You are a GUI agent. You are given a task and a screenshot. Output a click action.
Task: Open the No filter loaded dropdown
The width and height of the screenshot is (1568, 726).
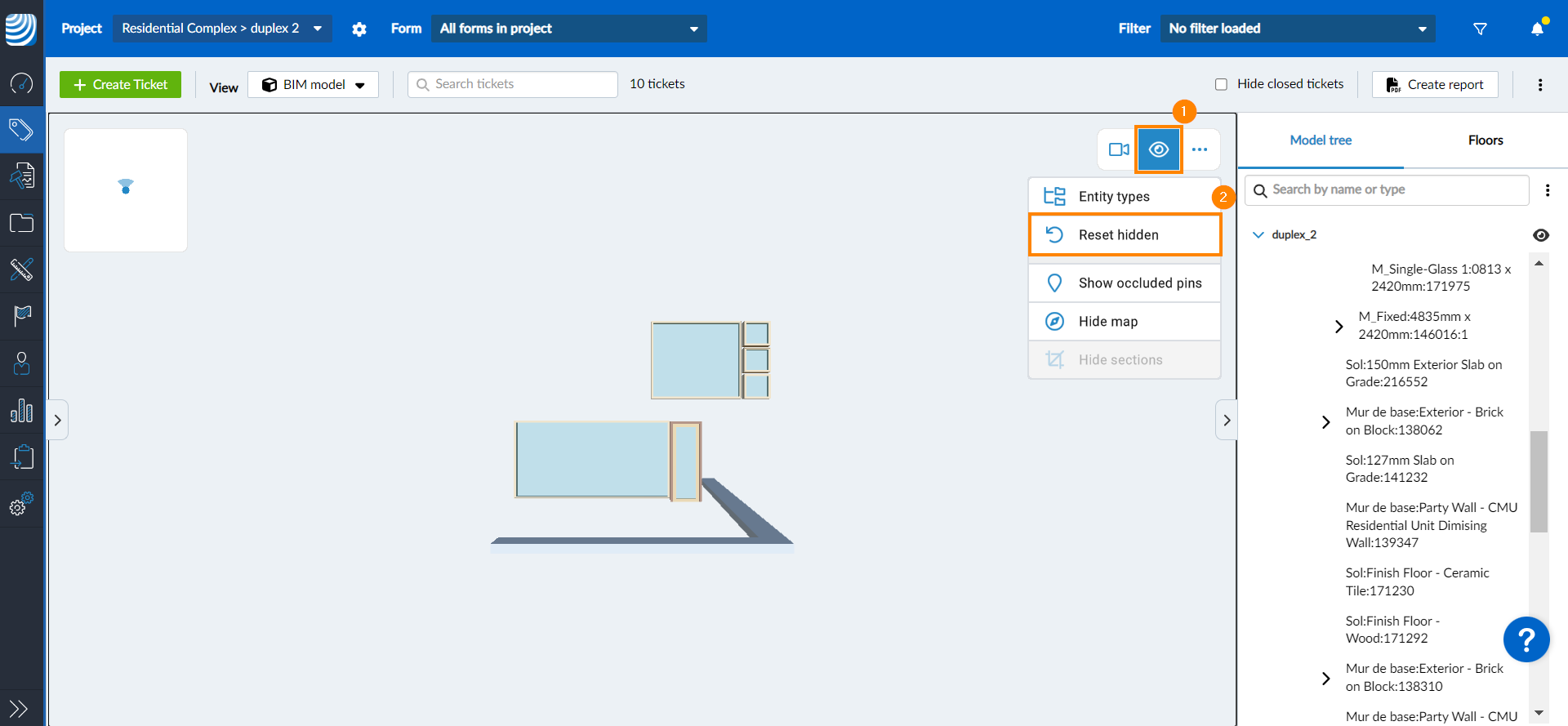click(x=1297, y=29)
